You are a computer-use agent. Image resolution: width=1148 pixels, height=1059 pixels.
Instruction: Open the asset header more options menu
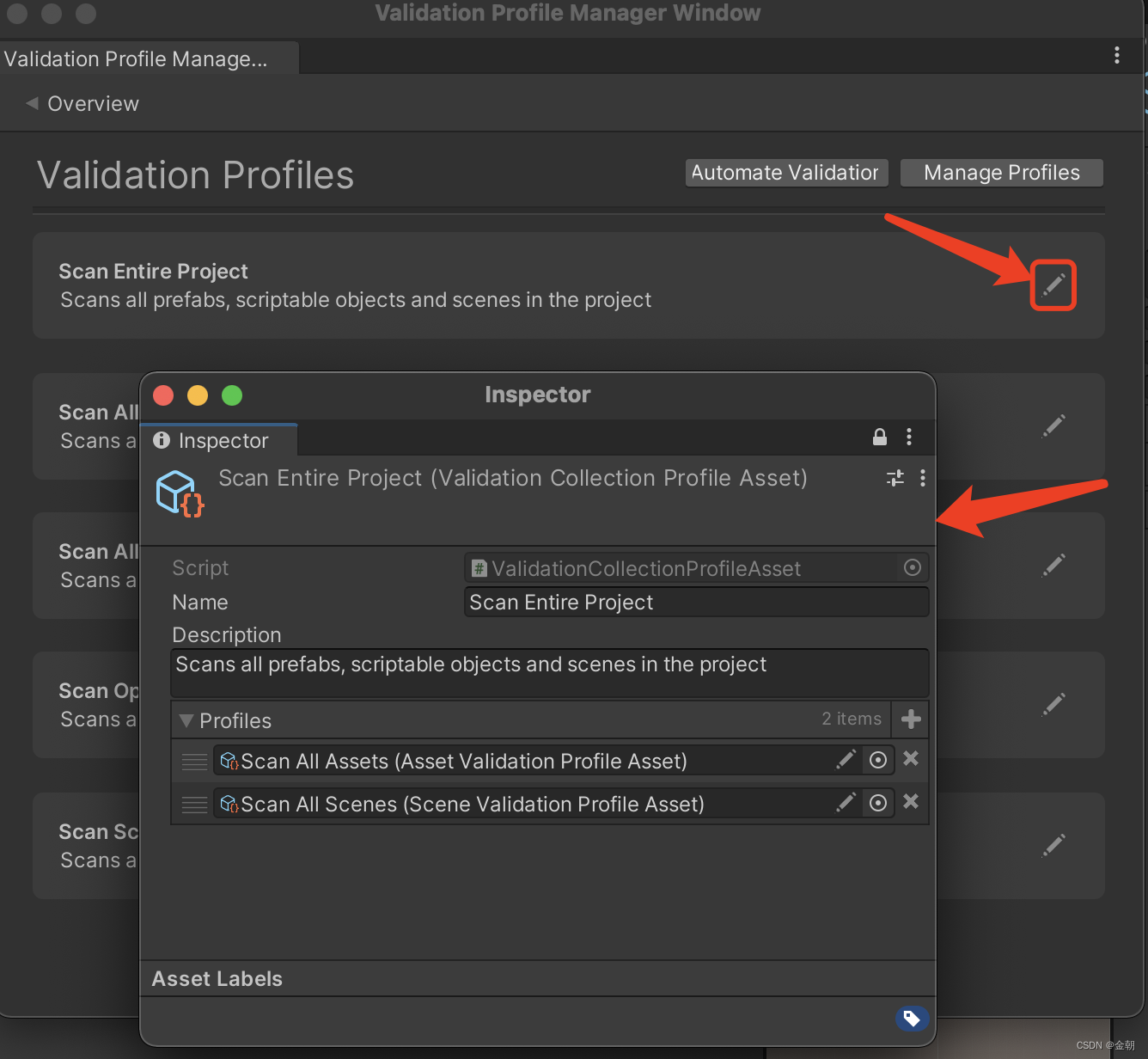coord(923,478)
